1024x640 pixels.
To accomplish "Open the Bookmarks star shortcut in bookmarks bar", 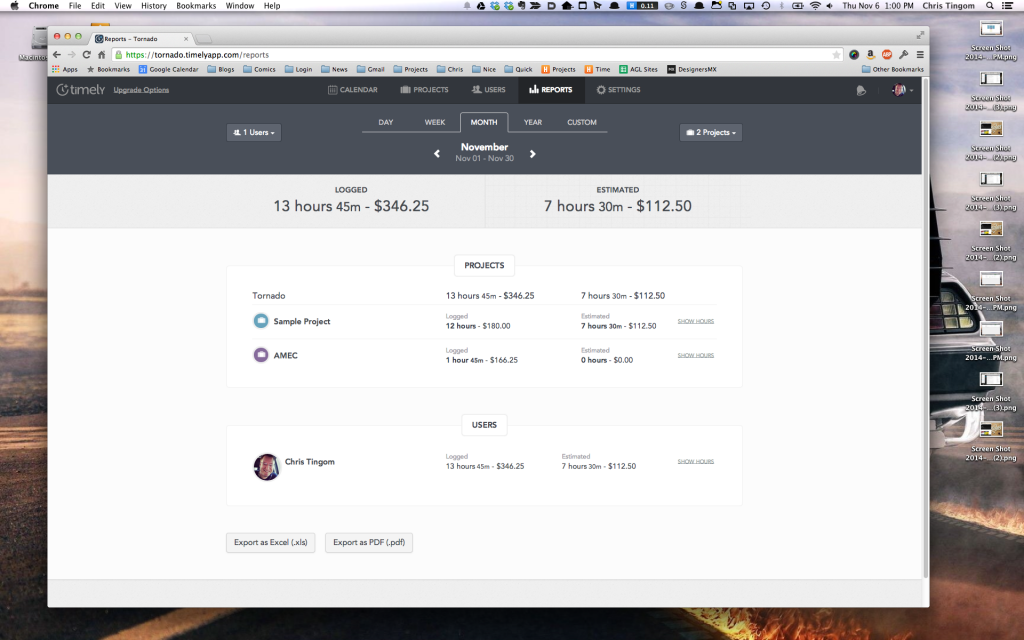I will [x=108, y=69].
